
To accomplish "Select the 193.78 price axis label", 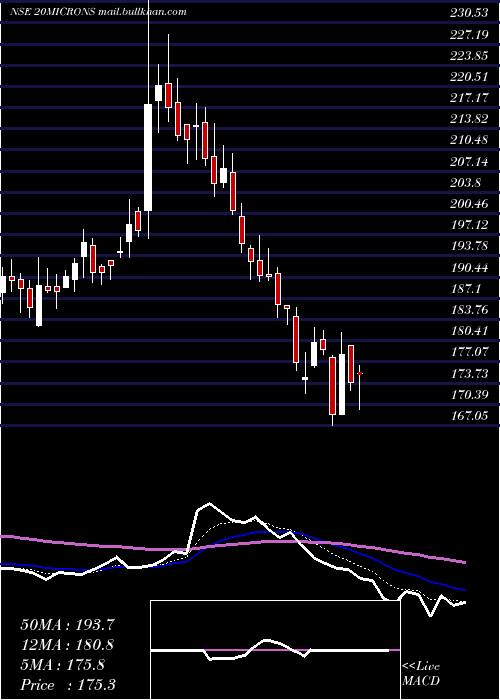I will pyautogui.click(x=469, y=246).
